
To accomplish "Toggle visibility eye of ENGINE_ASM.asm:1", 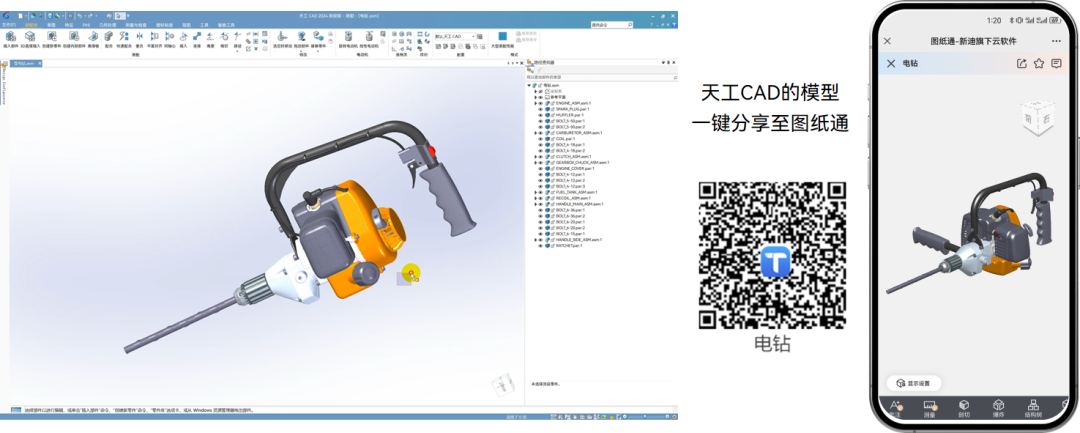I will pyautogui.click(x=541, y=103).
